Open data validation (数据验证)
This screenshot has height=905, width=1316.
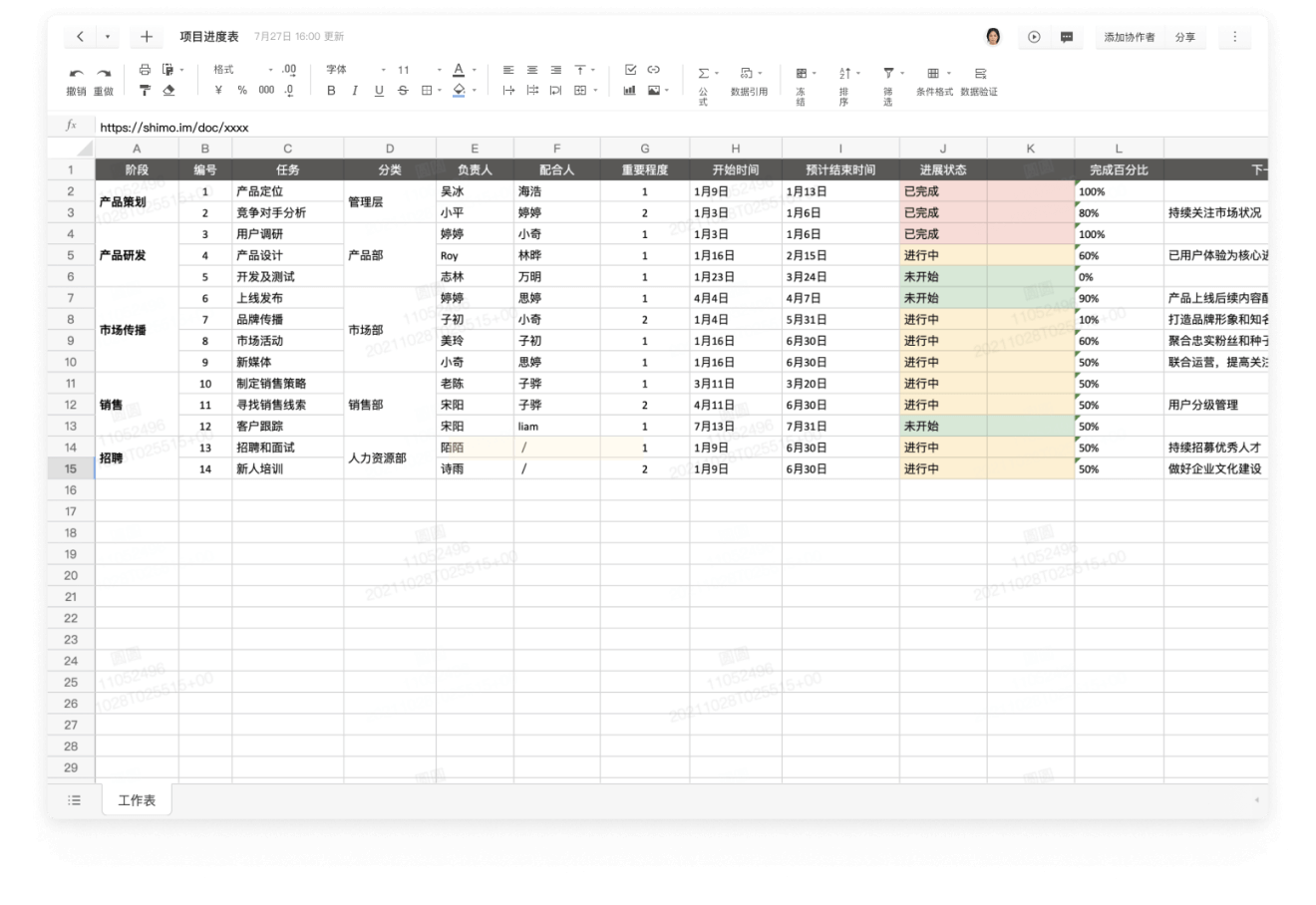click(979, 82)
